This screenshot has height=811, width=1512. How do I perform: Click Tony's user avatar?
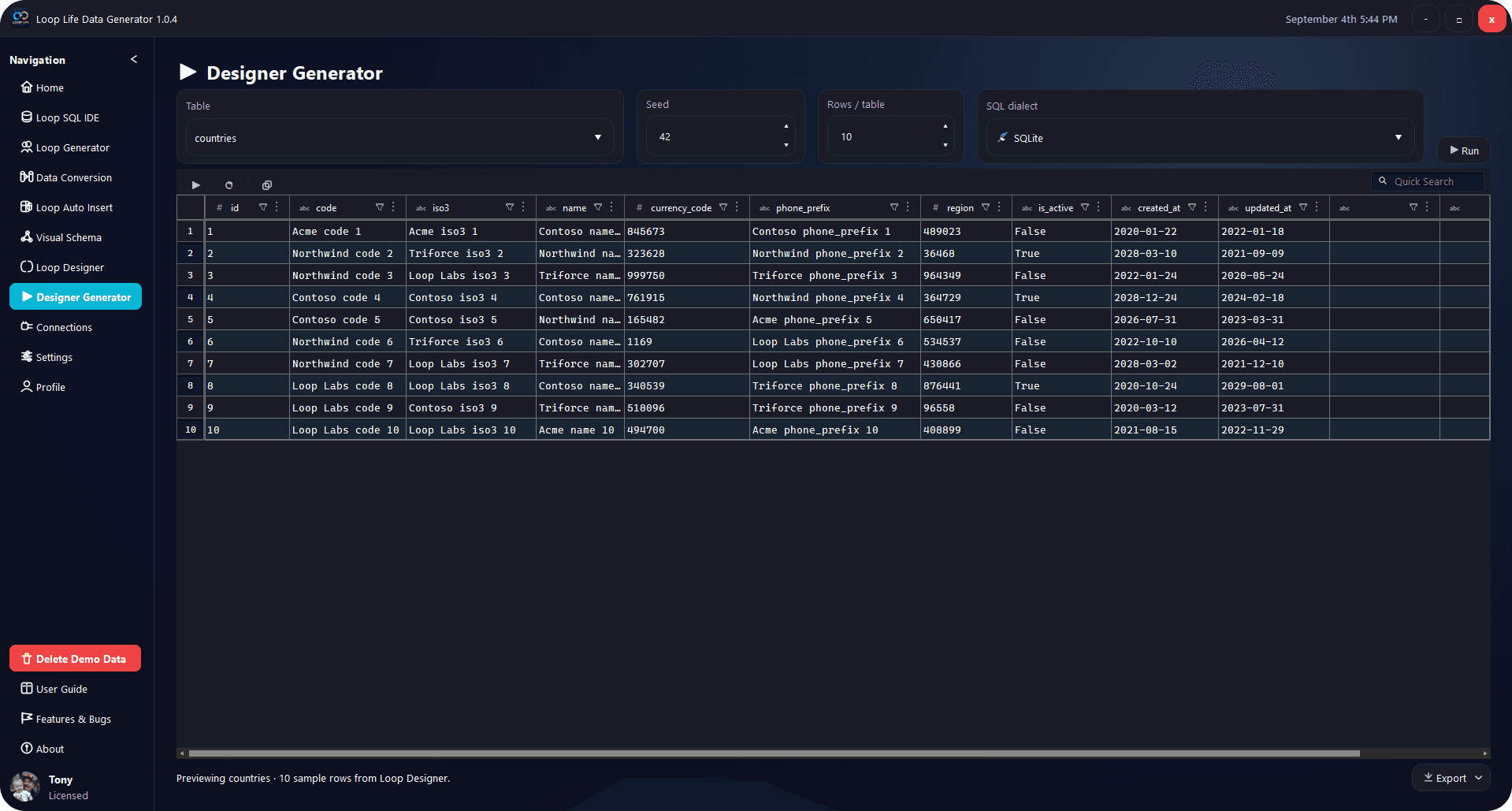25,787
